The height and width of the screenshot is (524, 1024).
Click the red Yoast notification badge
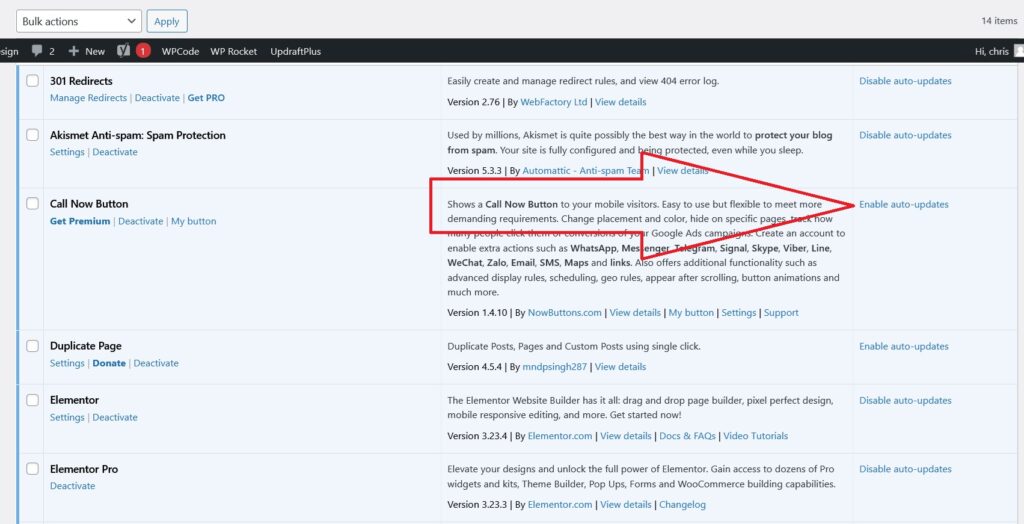click(143, 51)
